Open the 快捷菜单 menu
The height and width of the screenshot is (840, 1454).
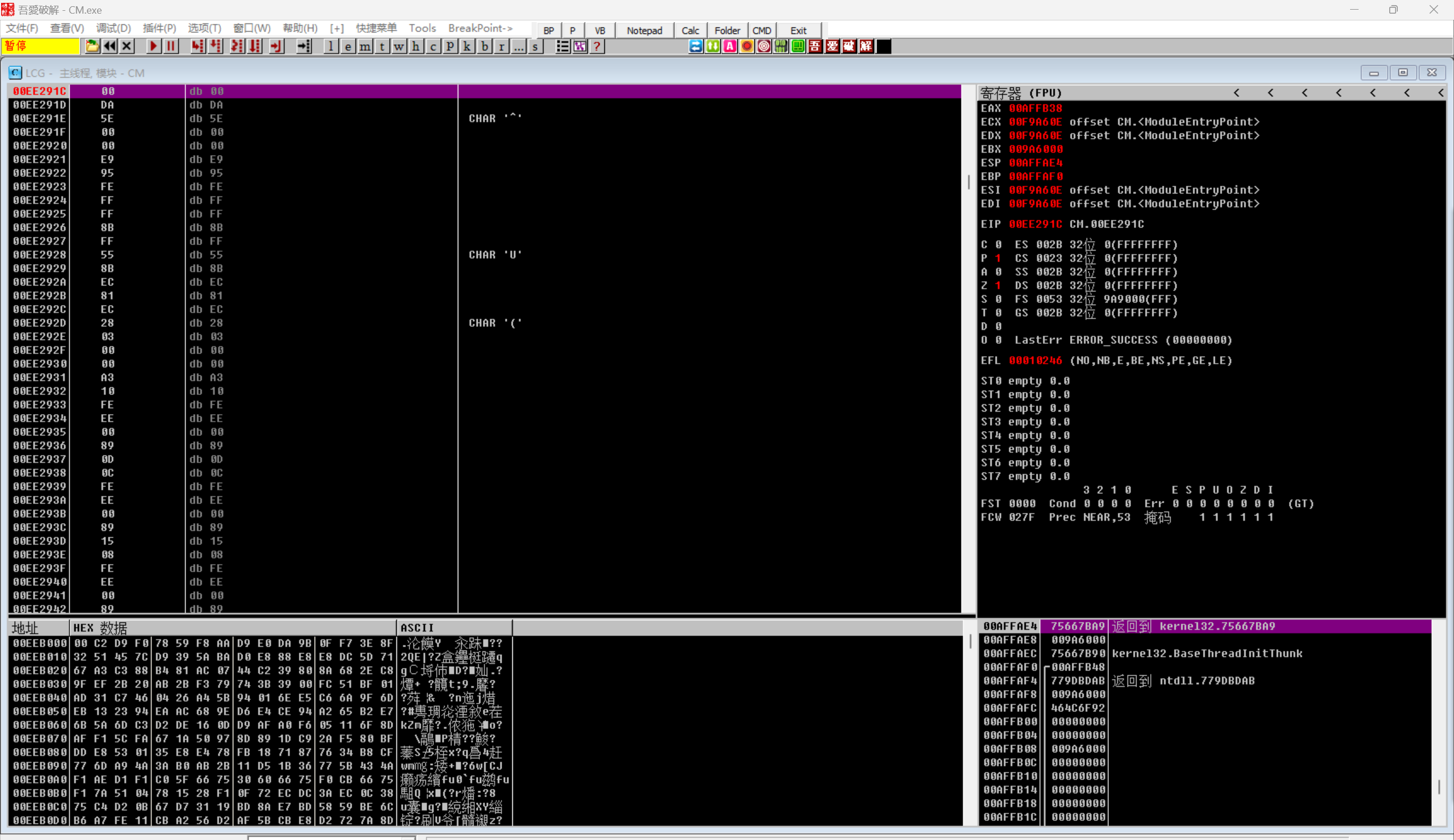click(x=376, y=28)
